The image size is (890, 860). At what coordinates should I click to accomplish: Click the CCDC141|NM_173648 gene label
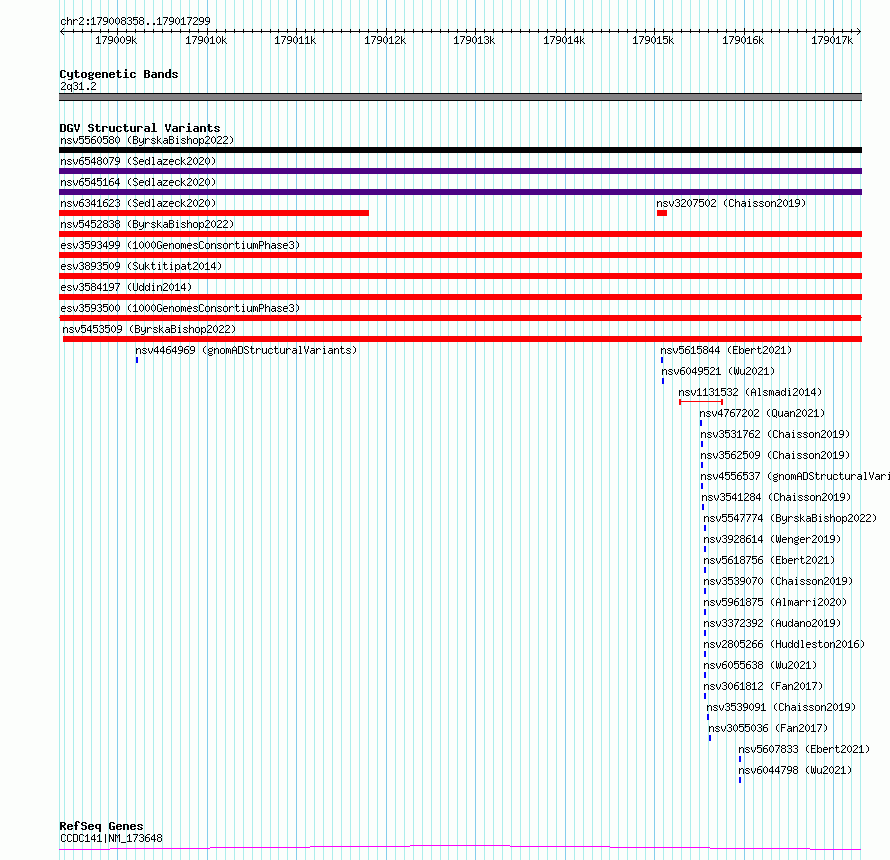(111, 838)
